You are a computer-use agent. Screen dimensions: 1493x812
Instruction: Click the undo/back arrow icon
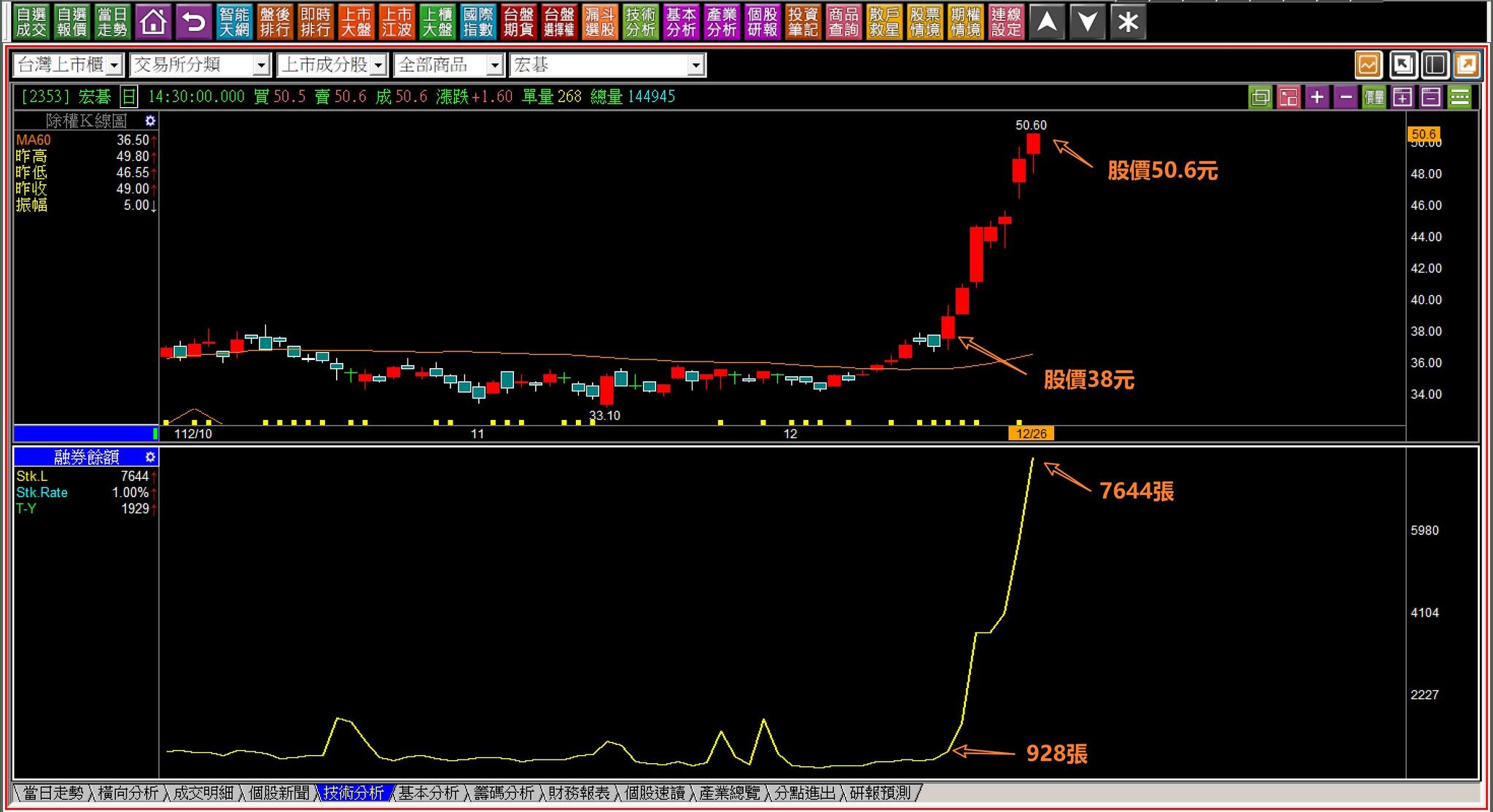click(194, 22)
